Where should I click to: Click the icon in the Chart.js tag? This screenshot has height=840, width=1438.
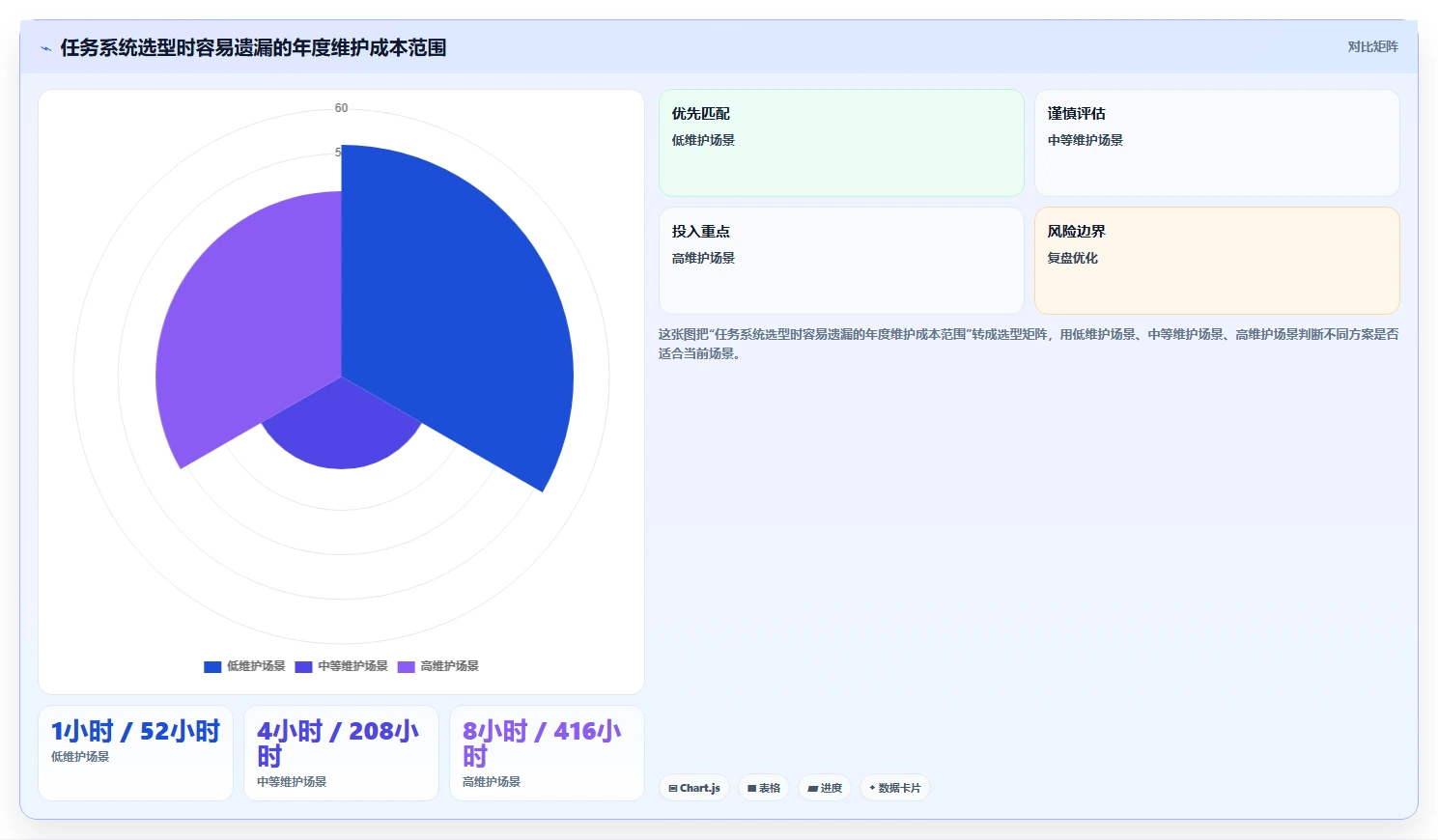[673, 789]
